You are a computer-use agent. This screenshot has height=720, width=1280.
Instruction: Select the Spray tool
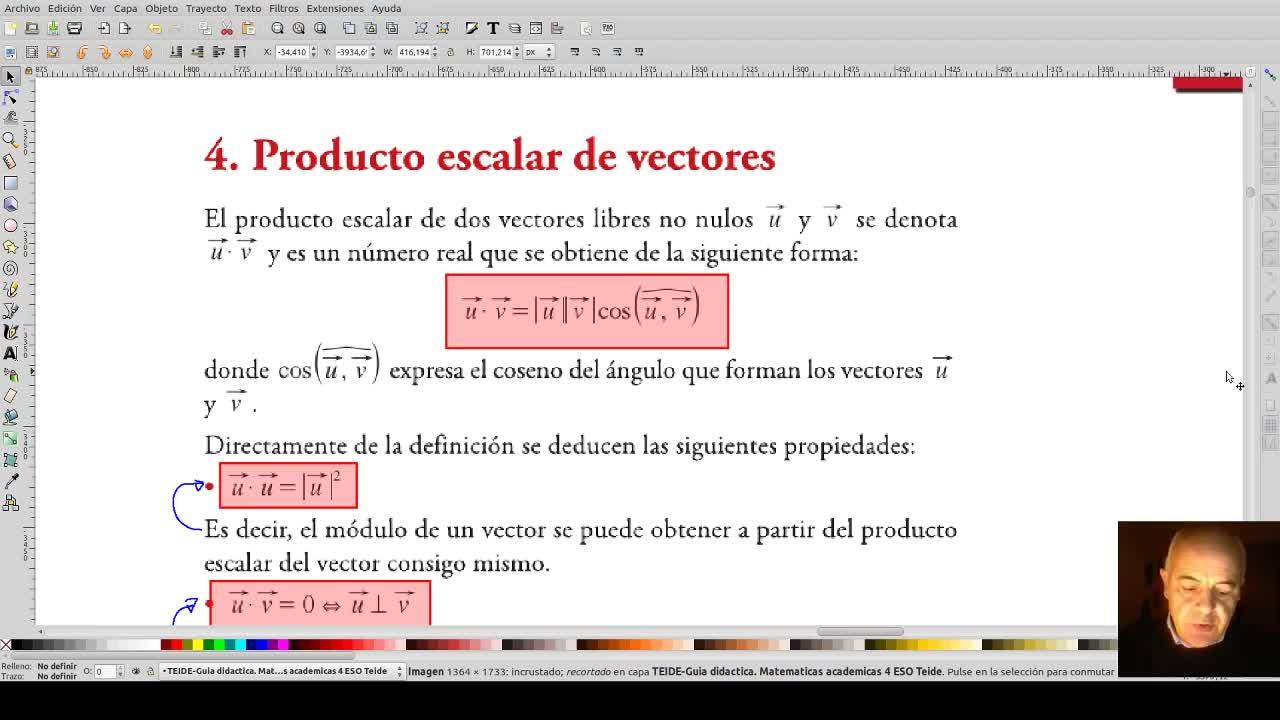pyautogui.click(x=11, y=375)
